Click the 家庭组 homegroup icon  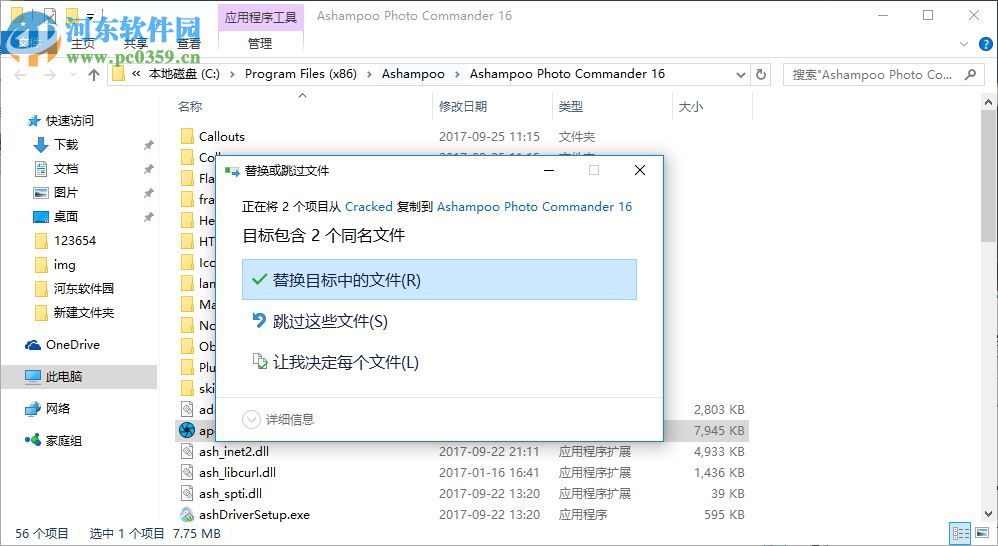(x=32, y=440)
